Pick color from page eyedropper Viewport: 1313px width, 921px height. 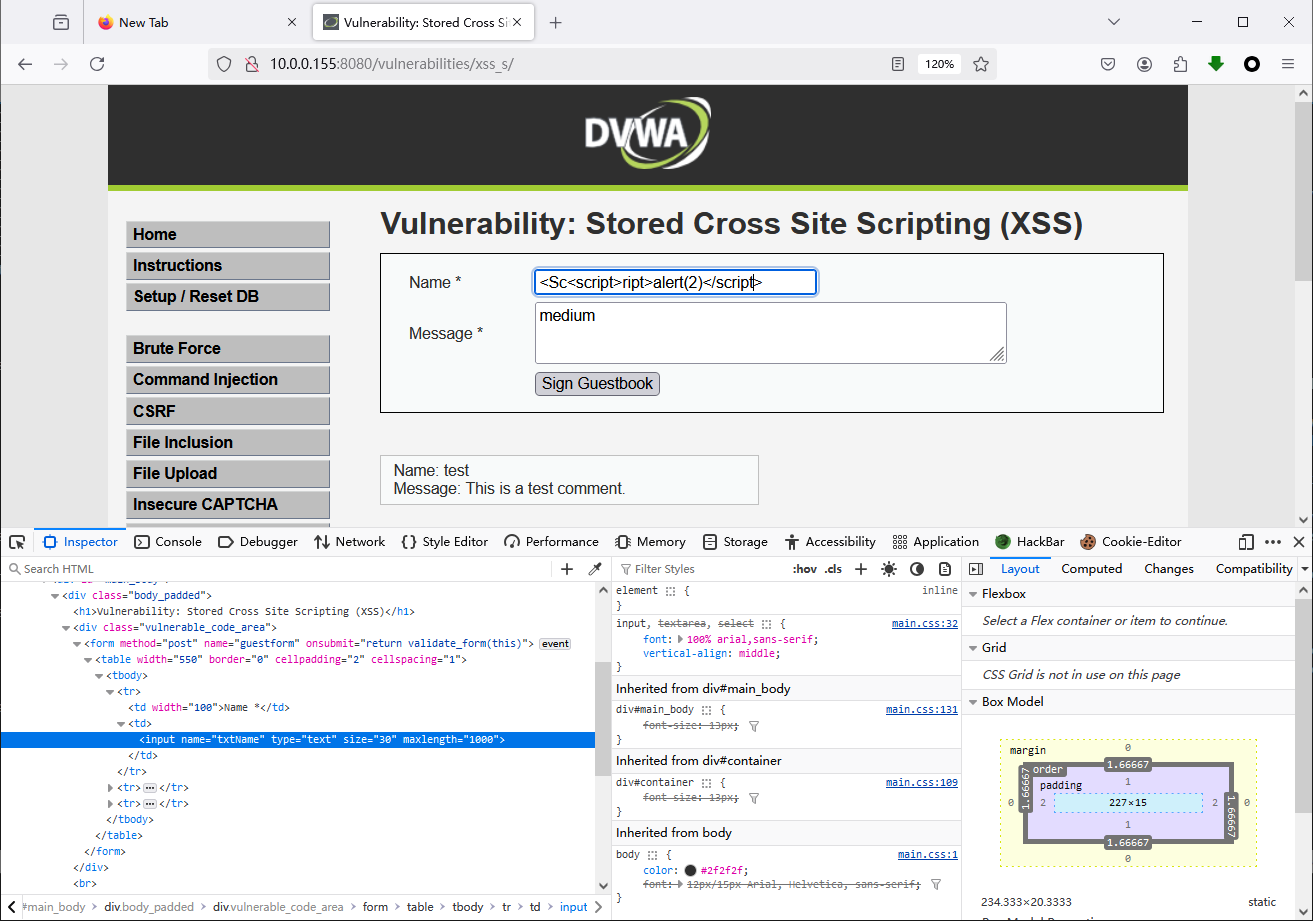[x=594, y=569]
